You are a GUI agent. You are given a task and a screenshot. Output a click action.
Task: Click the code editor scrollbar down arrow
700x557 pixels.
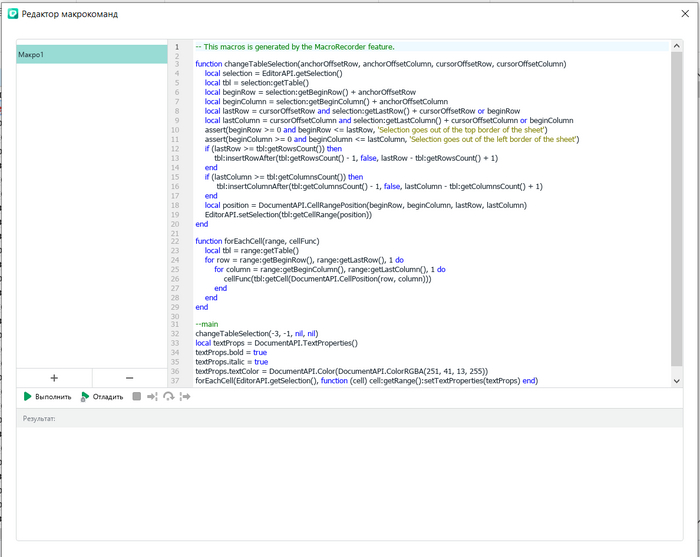coord(677,381)
